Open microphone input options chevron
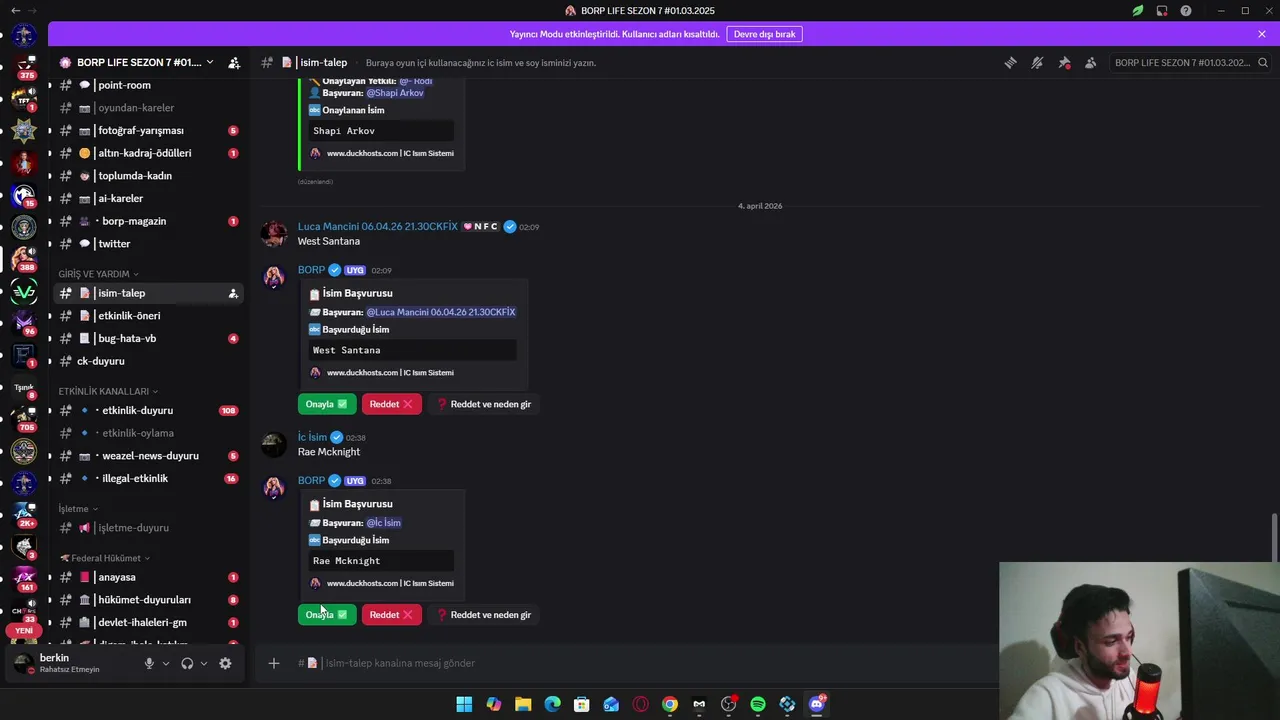Image resolution: width=1280 pixels, height=720 pixels. point(166,663)
